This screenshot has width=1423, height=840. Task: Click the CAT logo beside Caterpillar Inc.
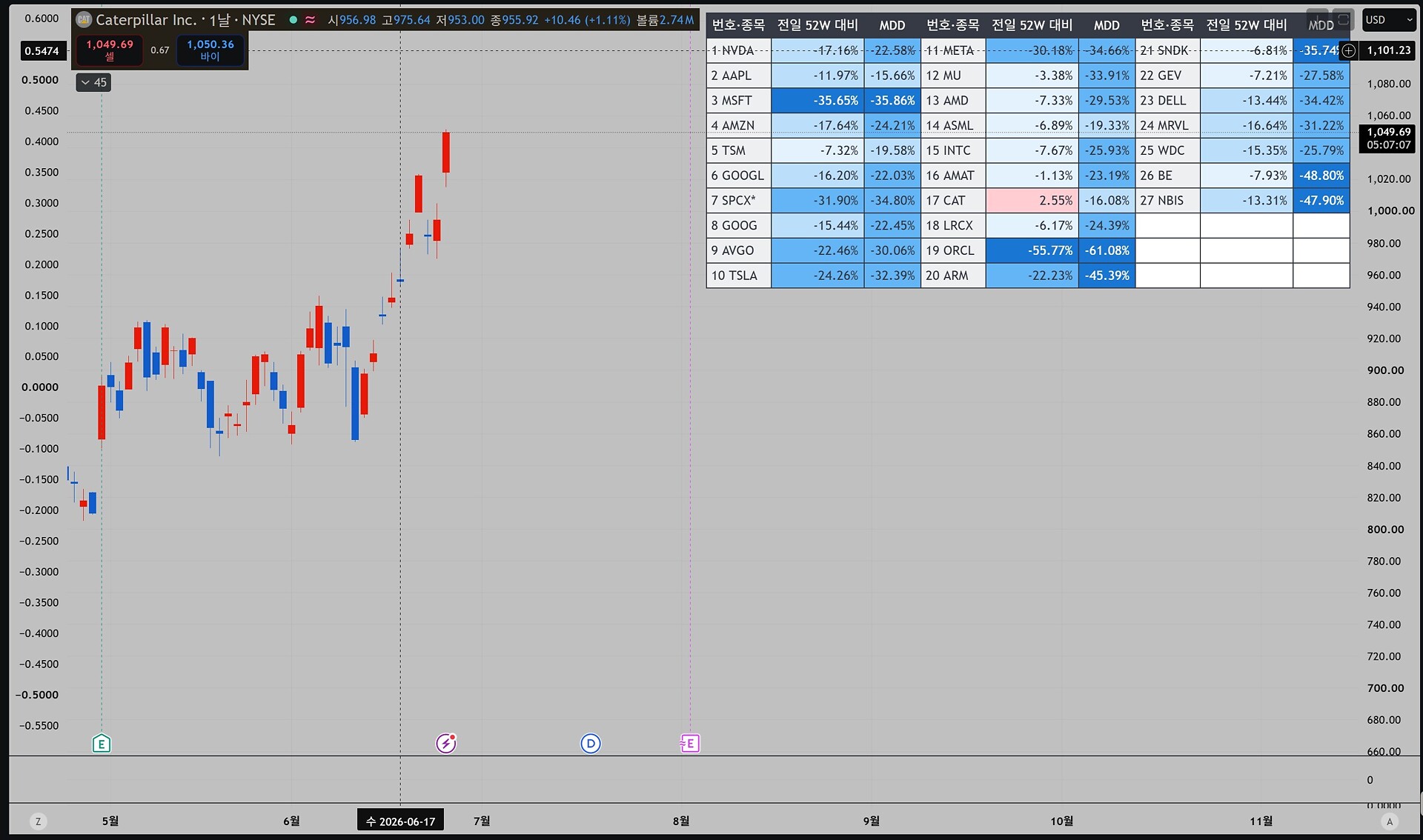click(x=84, y=20)
